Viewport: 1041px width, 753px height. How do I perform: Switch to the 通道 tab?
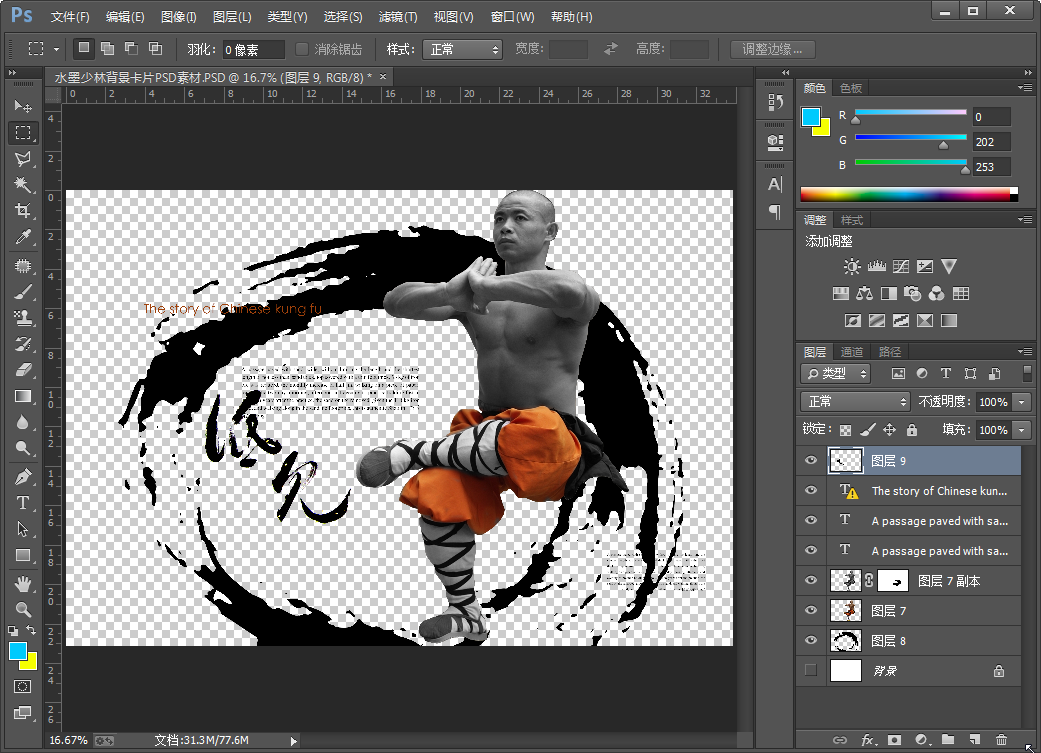pyautogui.click(x=852, y=352)
